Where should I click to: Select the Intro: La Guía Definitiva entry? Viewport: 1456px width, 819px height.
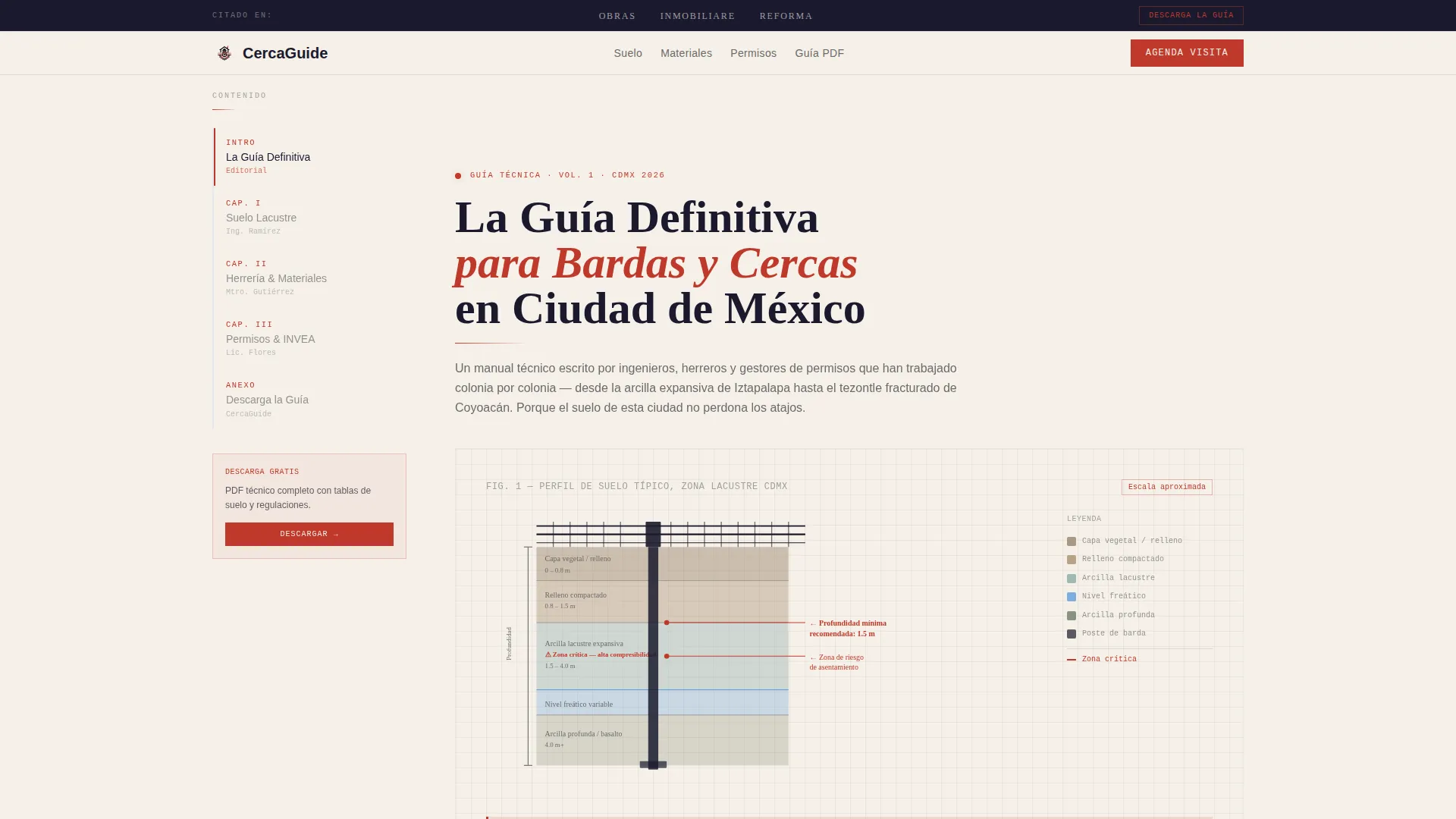(x=309, y=157)
